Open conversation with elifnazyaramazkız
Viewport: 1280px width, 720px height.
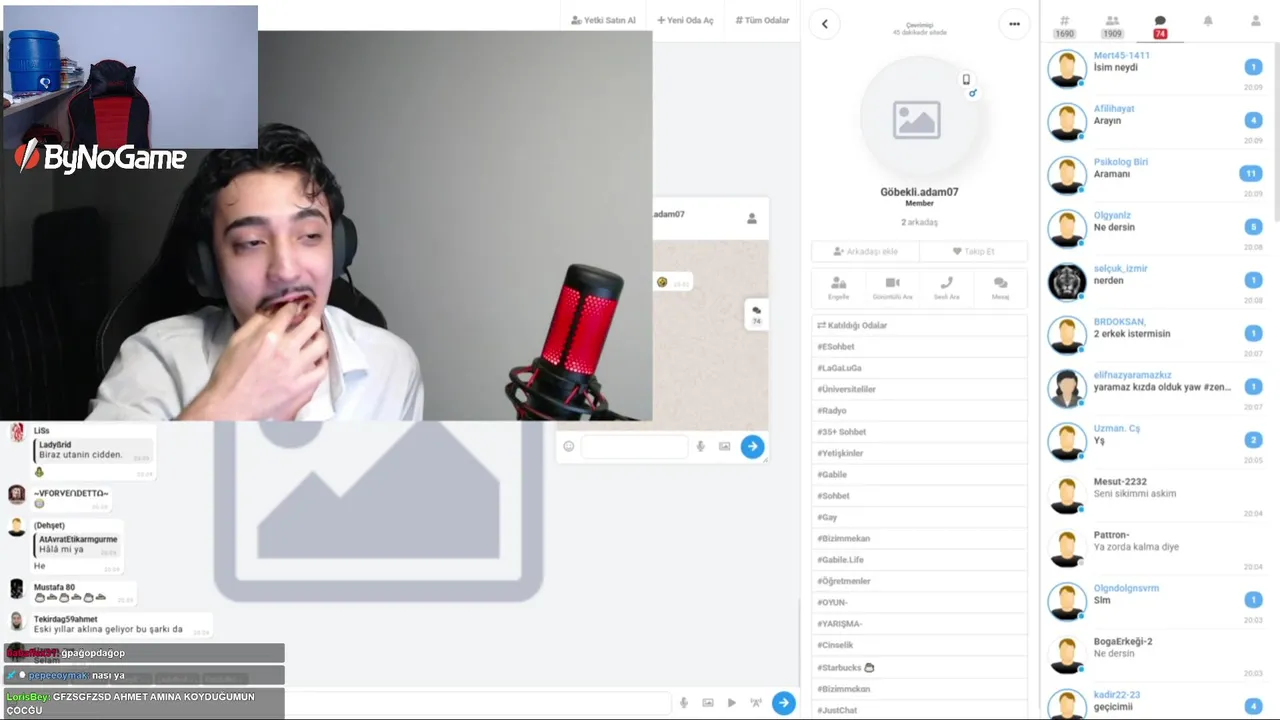pos(1156,387)
